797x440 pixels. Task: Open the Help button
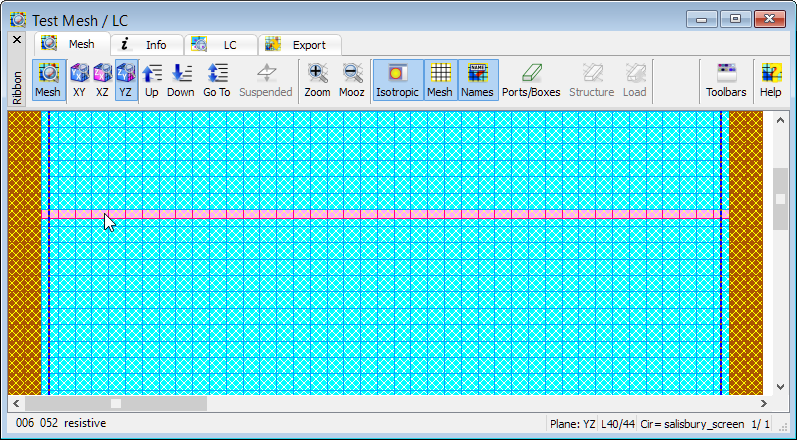point(770,80)
